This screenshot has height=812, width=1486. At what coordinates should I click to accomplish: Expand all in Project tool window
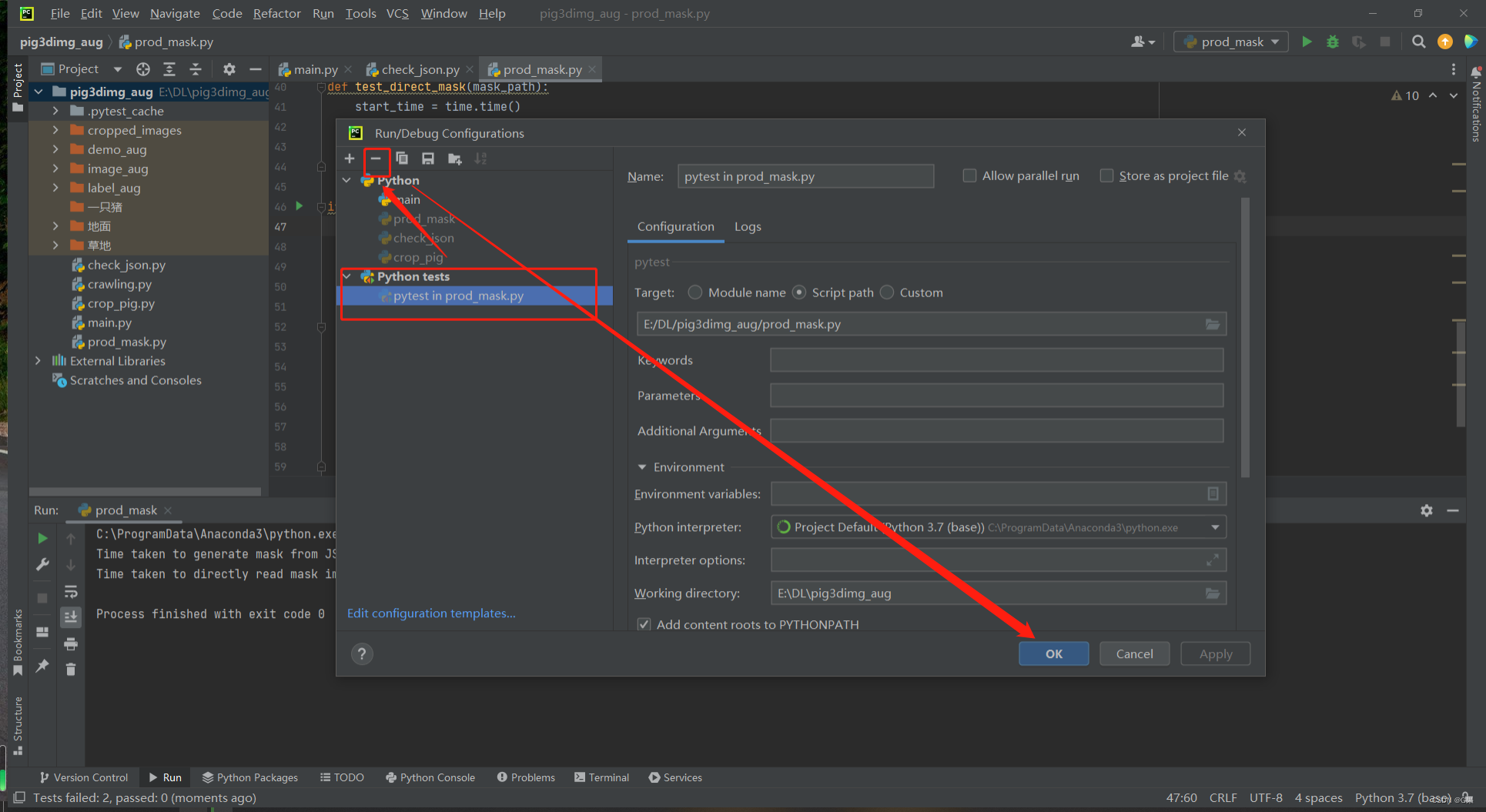(x=169, y=69)
